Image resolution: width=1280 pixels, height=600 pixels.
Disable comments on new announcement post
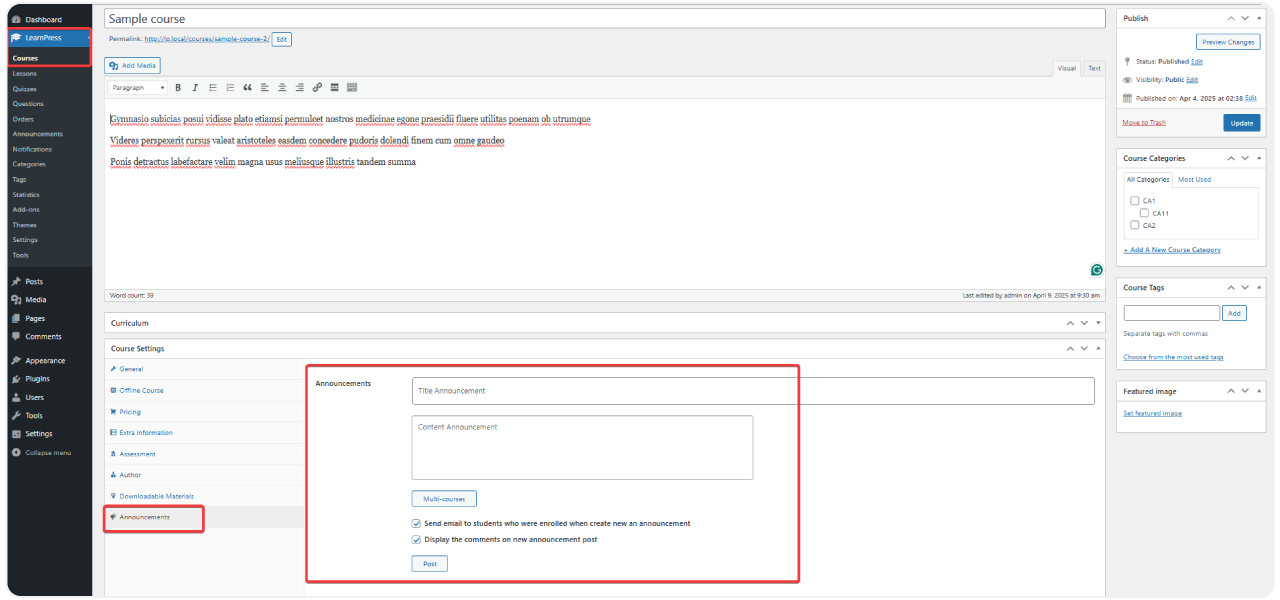point(416,539)
